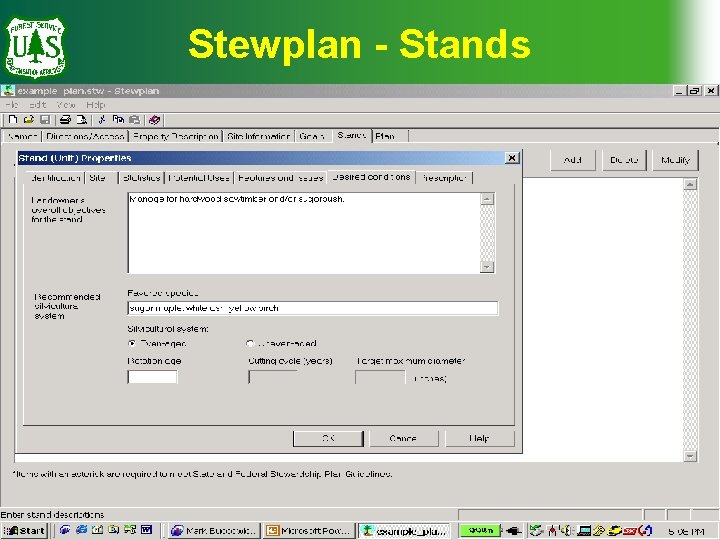The image size is (720, 540).
Task: Launch Internet Explorer from quick launch
Action: coord(81,530)
